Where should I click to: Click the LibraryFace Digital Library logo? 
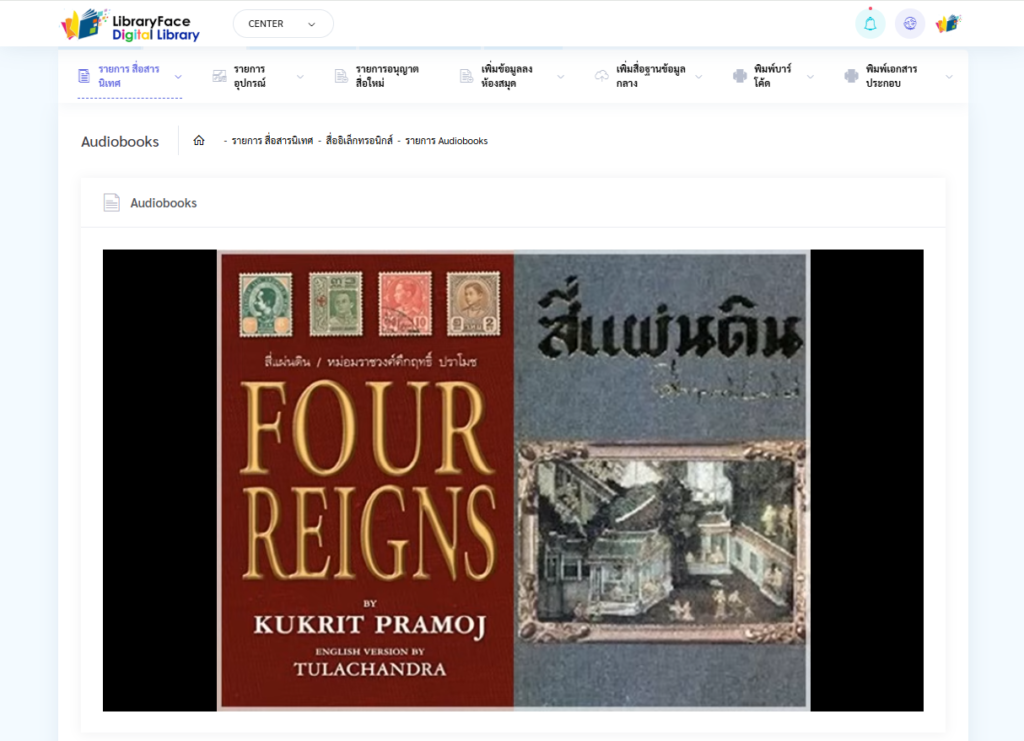click(x=130, y=24)
